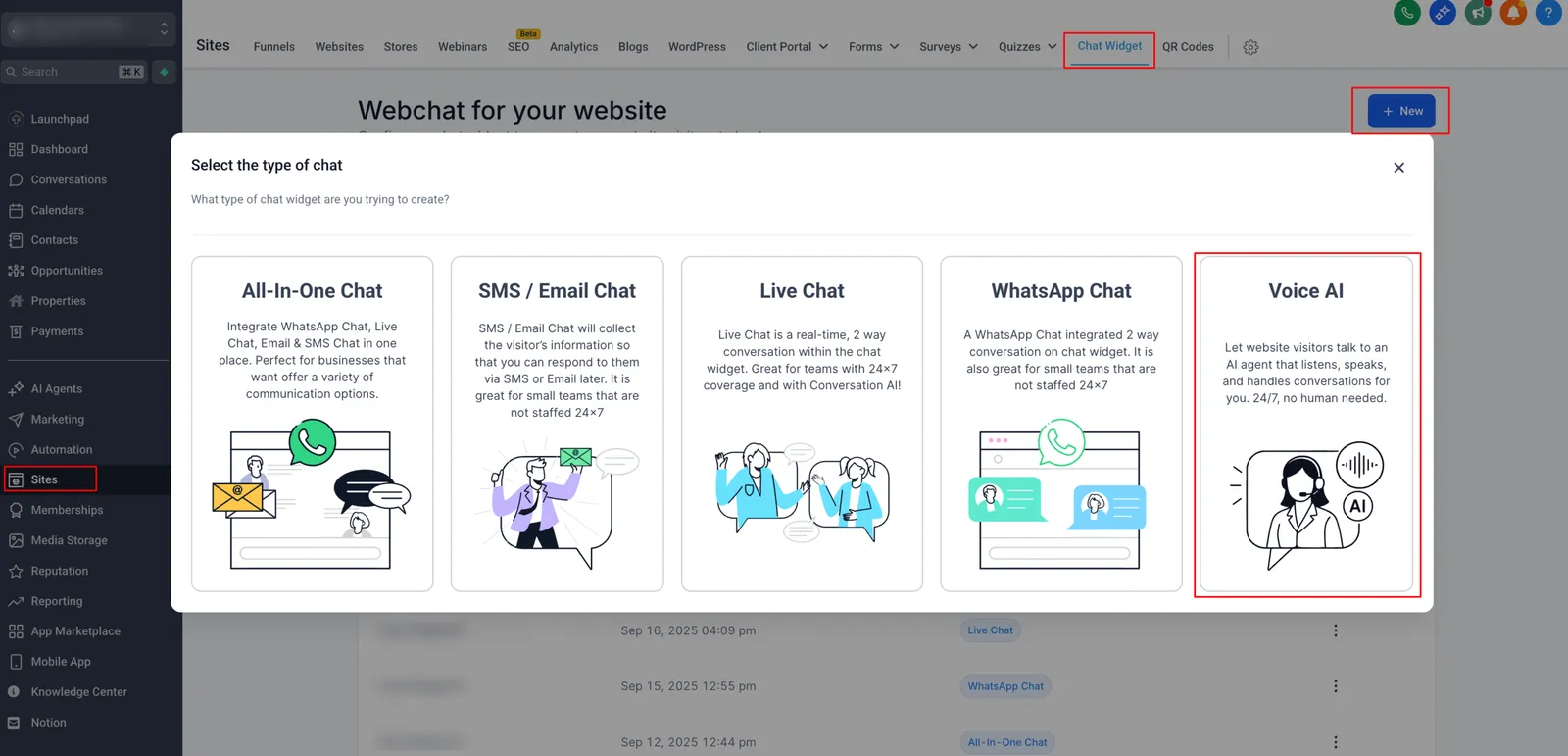The height and width of the screenshot is (756, 1568).
Task: Choose the Live Chat card
Action: pyautogui.click(x=802, y=424)
